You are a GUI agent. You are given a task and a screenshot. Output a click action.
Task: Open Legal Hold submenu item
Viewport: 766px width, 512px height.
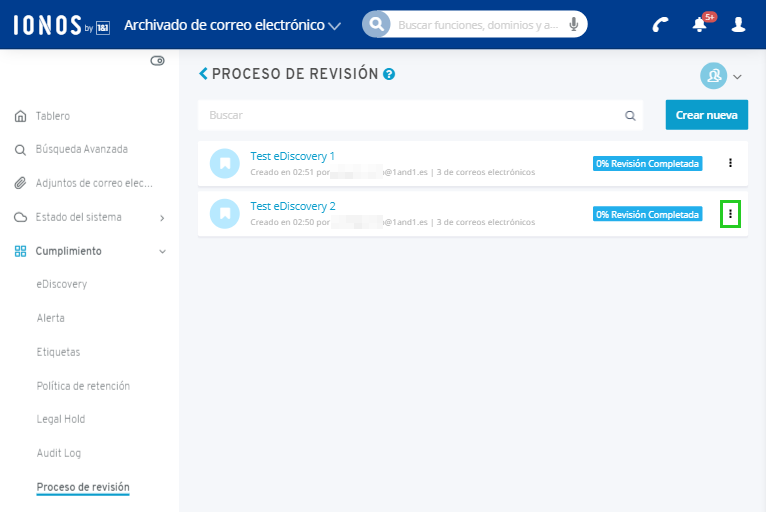click(x=61, y=419)
